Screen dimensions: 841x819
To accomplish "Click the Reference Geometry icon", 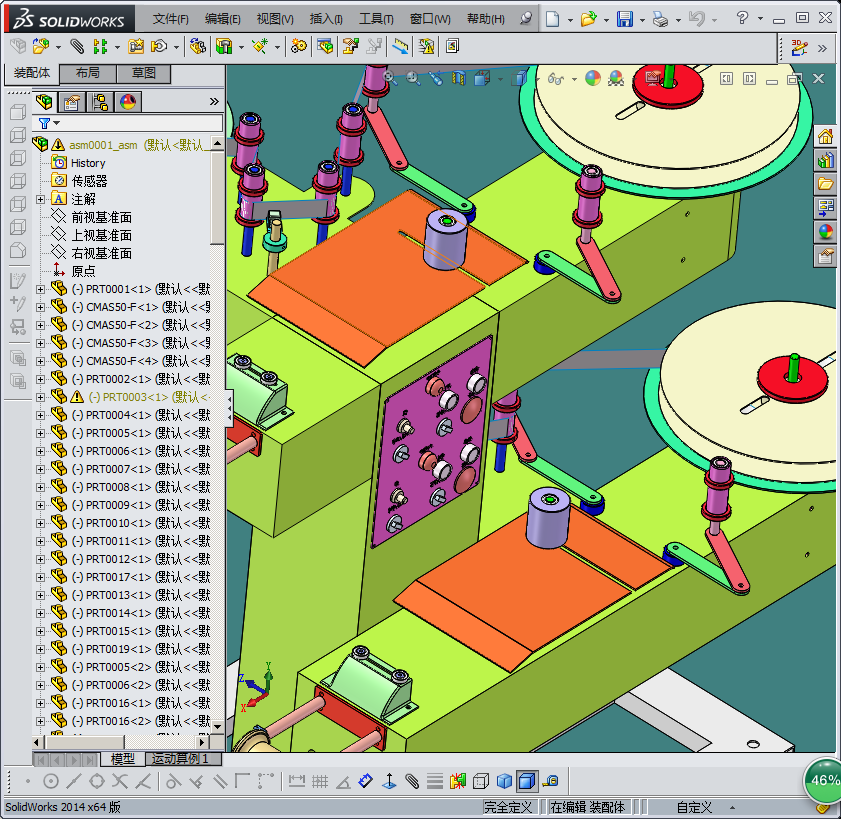I will (260, 47).
